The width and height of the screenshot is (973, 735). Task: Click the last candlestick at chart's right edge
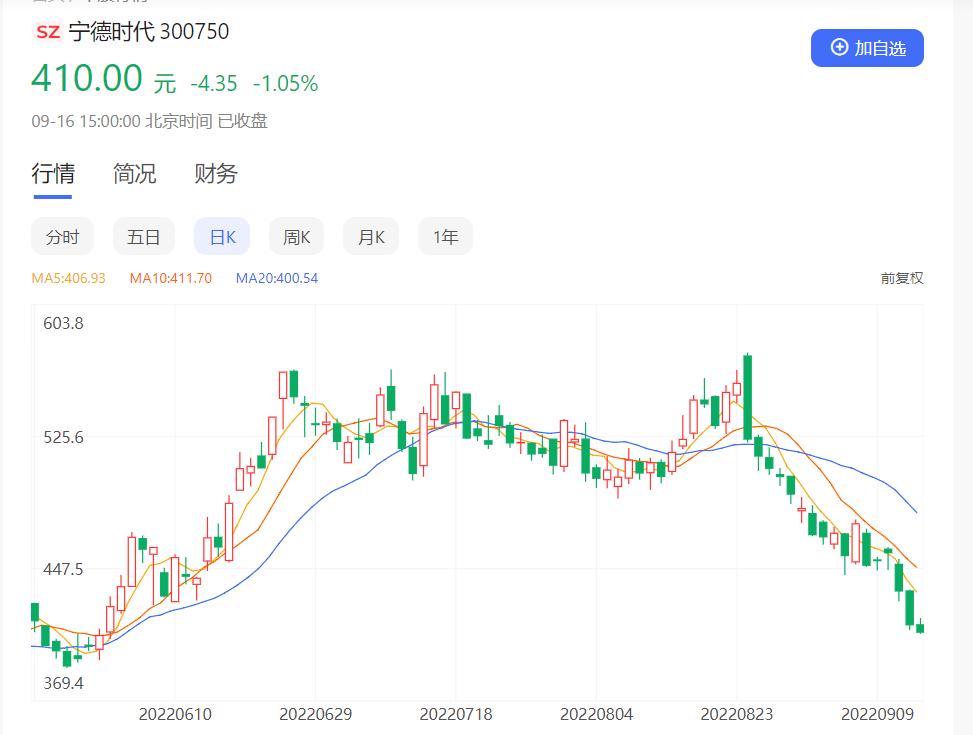pyautogui.click(x=920, y=628)
